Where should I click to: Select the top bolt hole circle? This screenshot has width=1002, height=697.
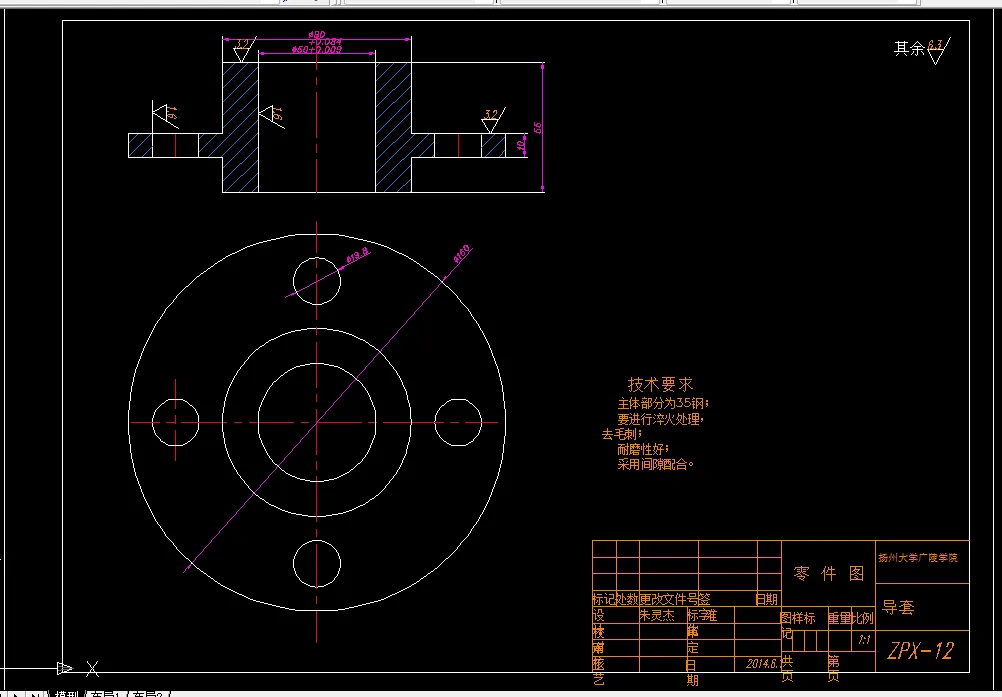pyautogui.click(x=317, y=281)
